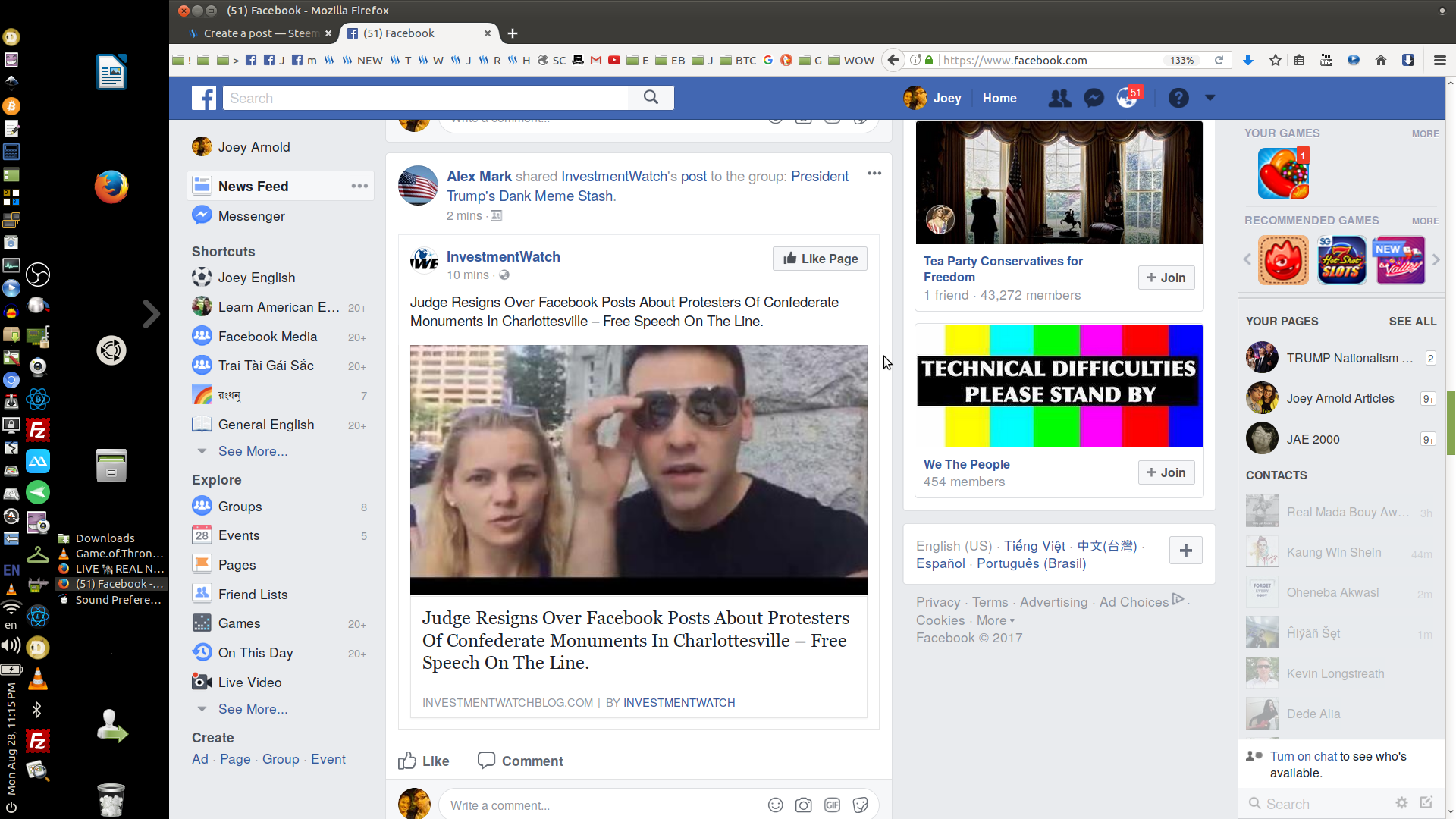Screen dimensions: 1456x819
Task: Like the InvestmentWatch page
Action: (819, 259)
